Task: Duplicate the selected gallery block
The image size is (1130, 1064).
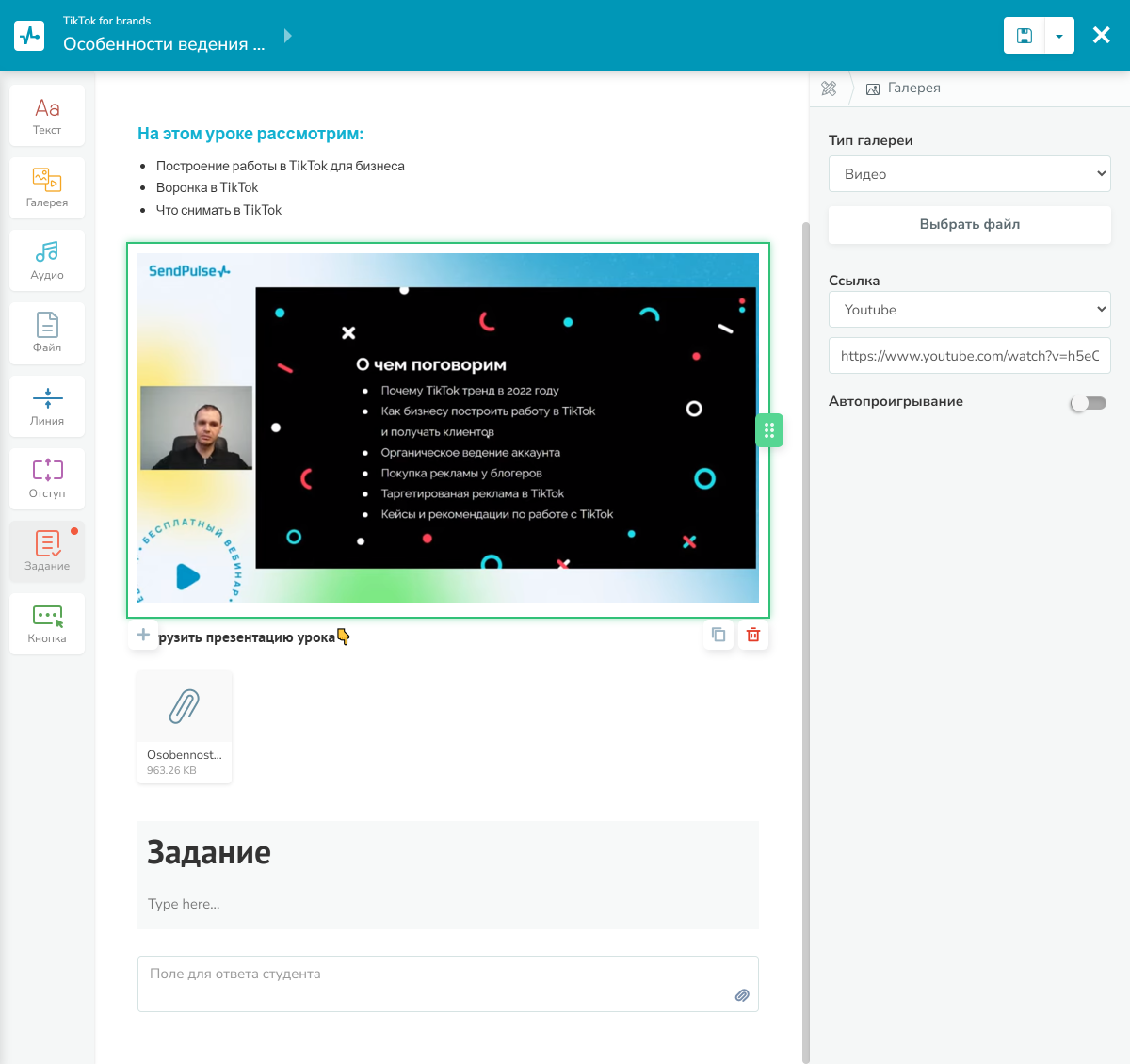Action: click(x=718, y=635)
